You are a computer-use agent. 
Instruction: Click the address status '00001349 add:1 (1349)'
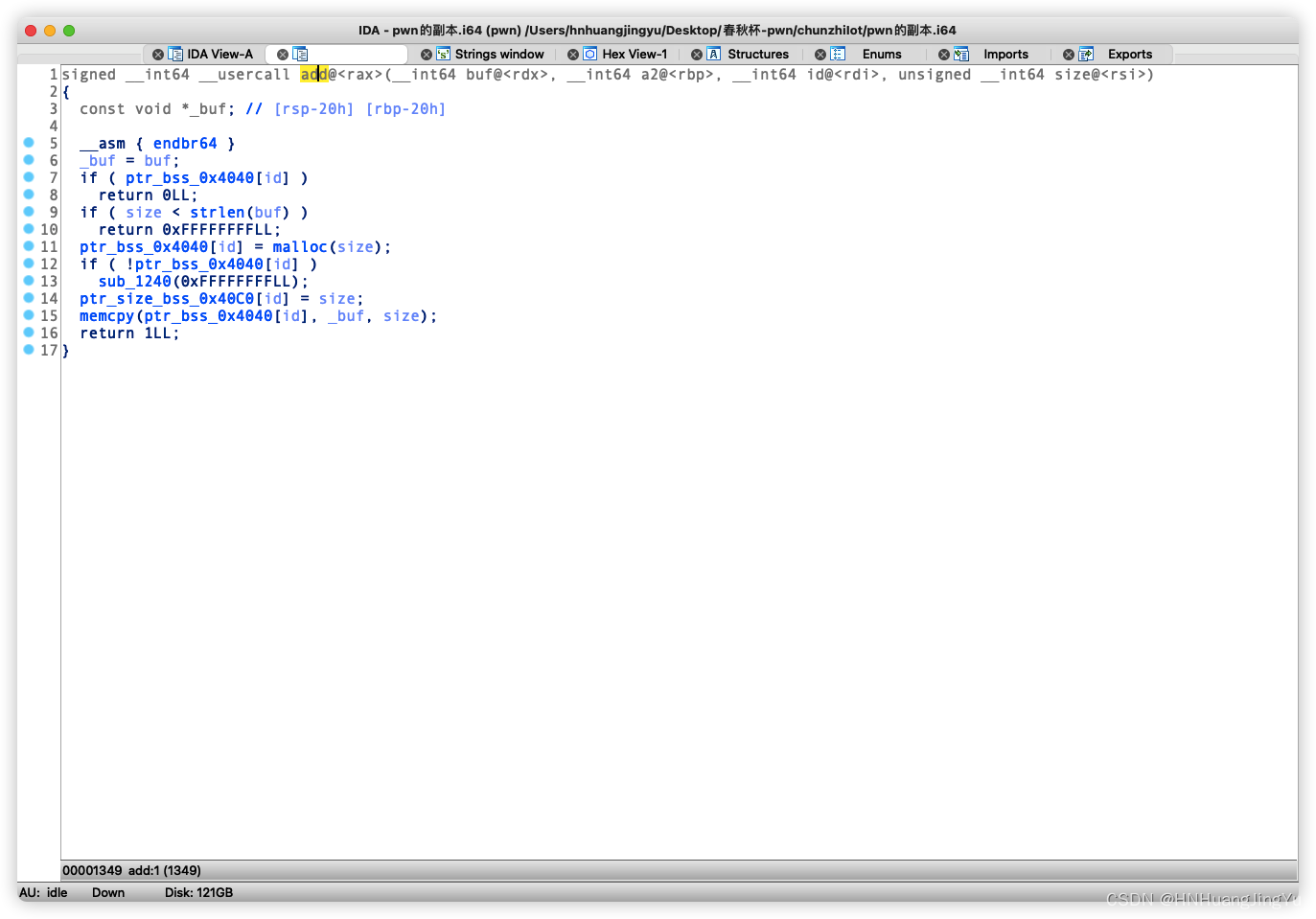(132, 871)
